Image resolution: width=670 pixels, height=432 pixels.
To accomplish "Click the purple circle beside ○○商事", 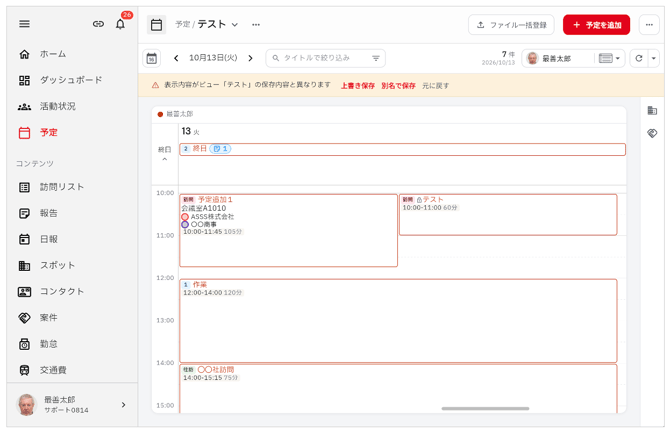I will pos(185,224).
